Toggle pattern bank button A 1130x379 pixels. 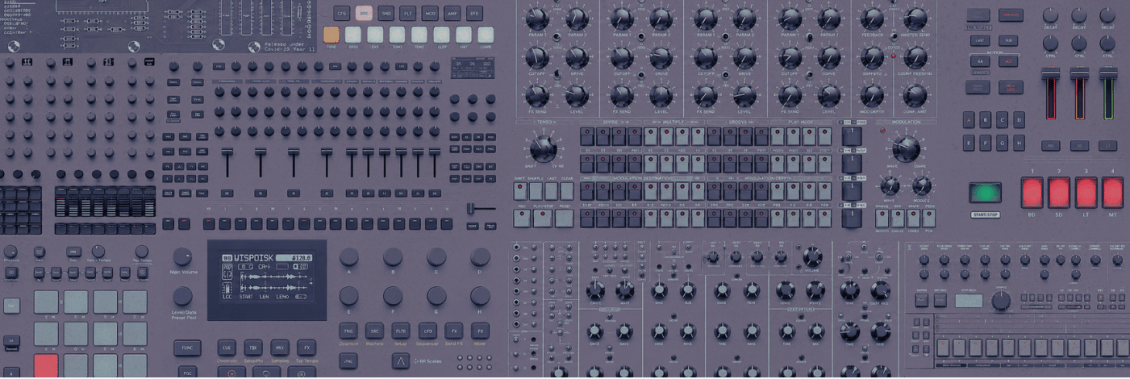(969, 119)
